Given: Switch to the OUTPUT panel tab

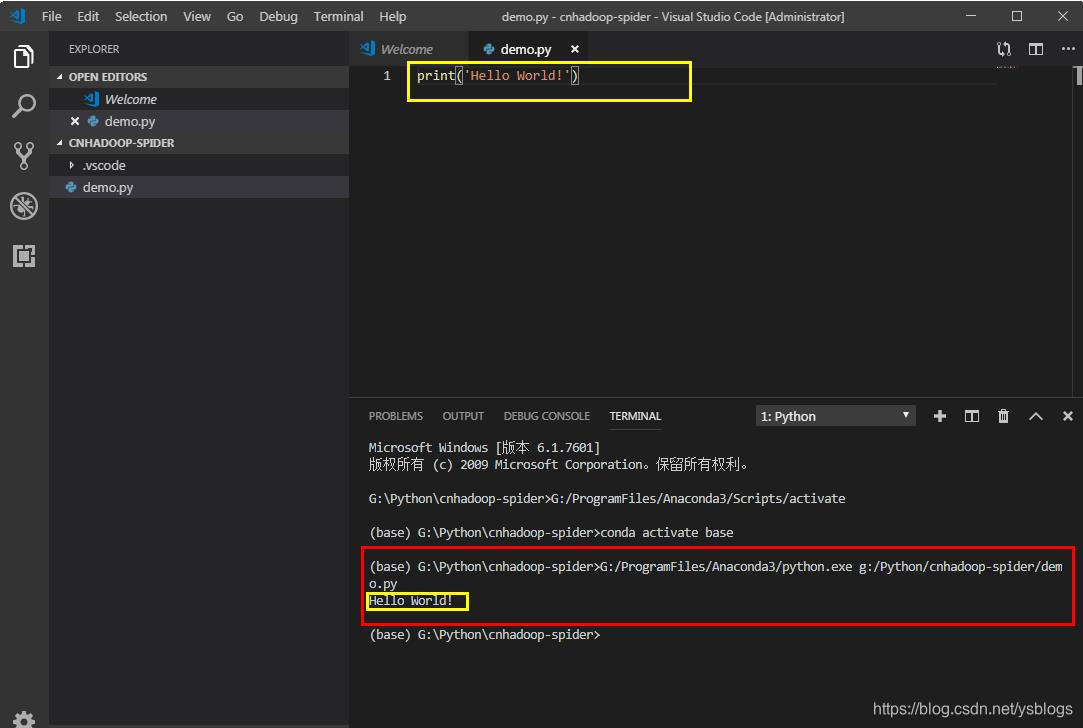Looking at the screenshot, I should tap(463, 416).
